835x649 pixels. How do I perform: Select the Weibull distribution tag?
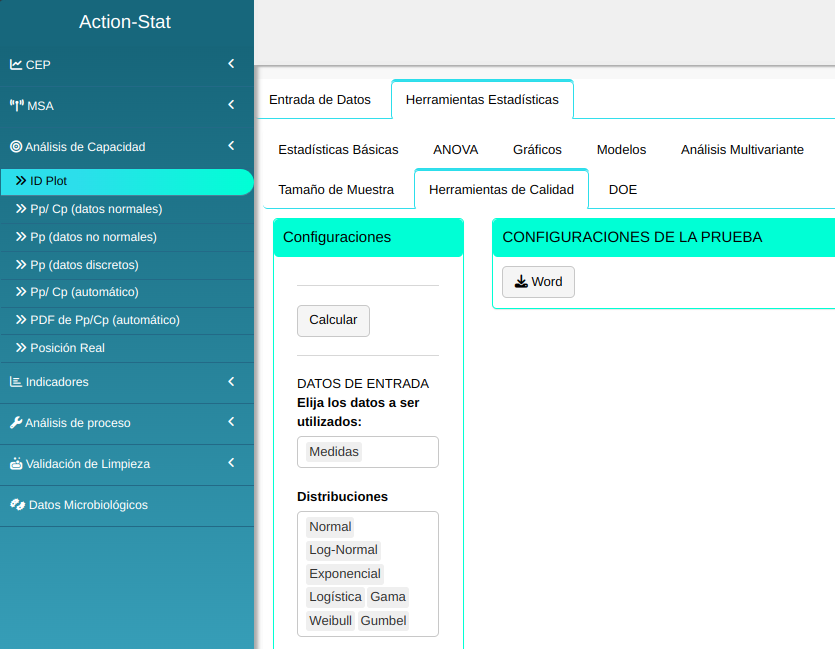tap(330, 621)
